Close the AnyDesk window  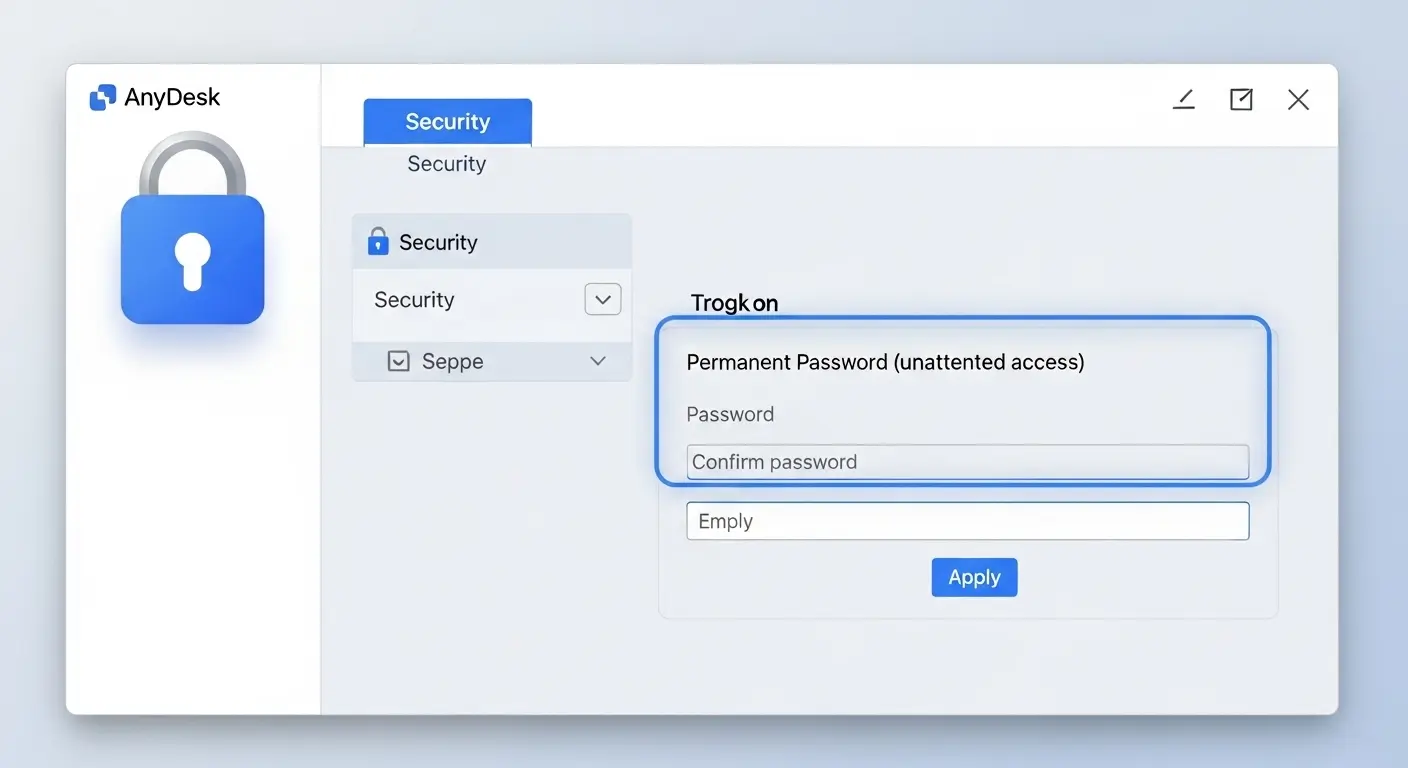tap(1298, 99)
